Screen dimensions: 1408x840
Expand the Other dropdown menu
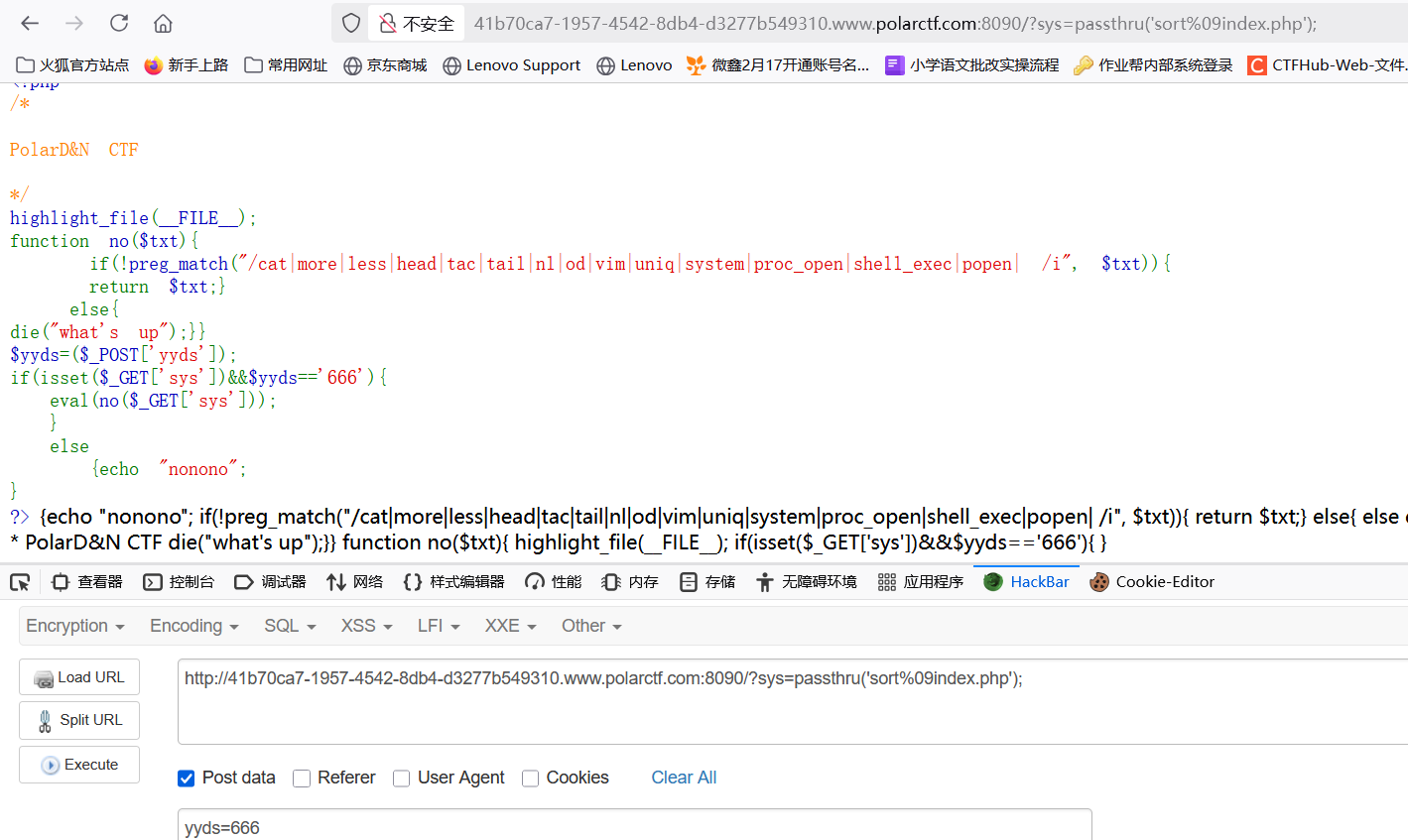click(x=591, y=626)
